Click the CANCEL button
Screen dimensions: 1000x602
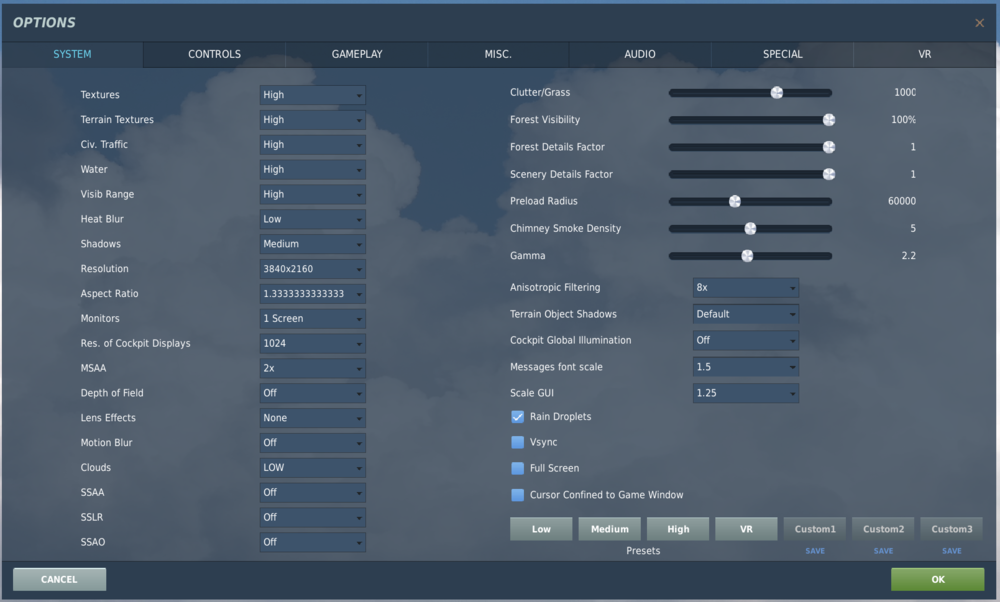(x=59, y=580)
